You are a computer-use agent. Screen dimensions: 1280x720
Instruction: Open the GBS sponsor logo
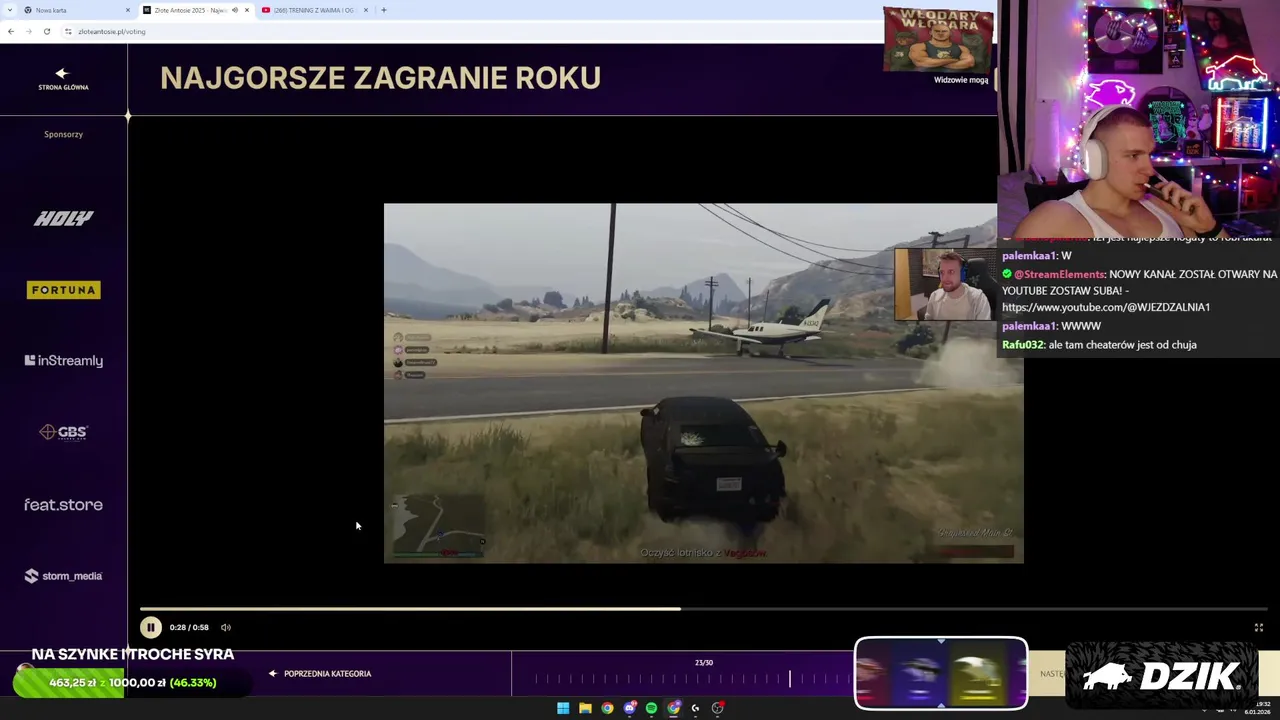coord(63,432)
